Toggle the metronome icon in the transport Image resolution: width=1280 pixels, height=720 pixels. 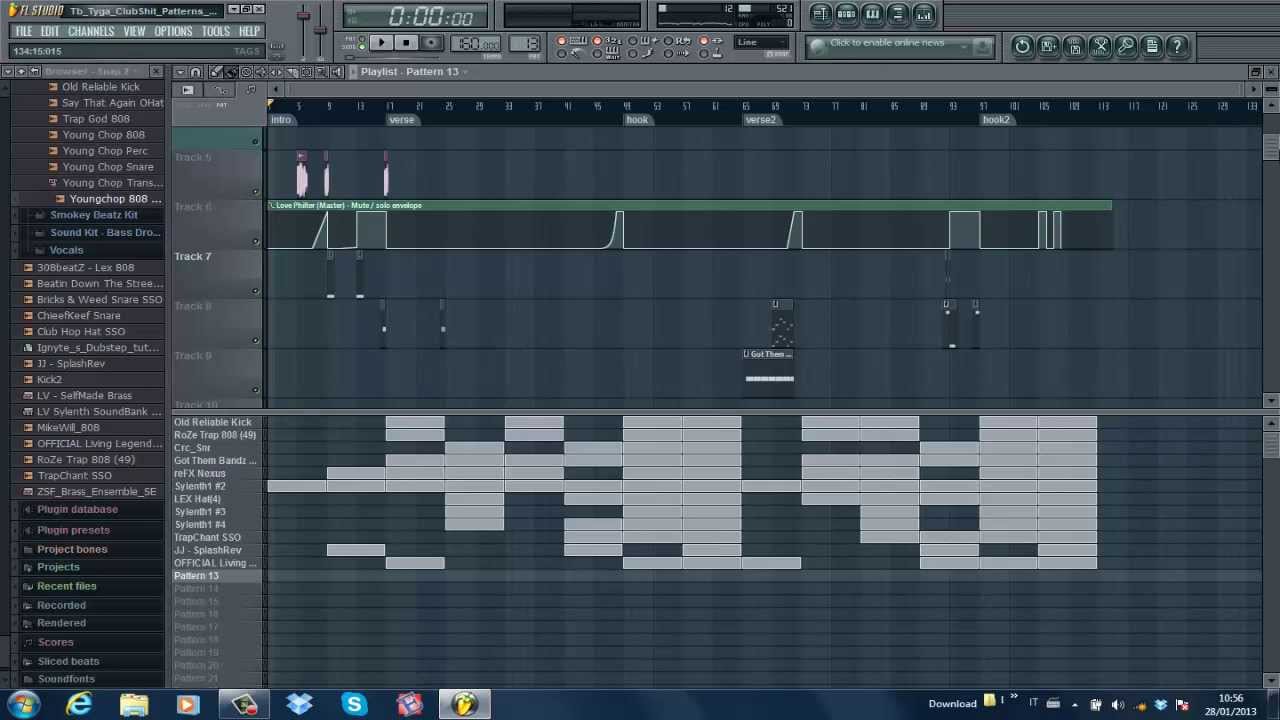(x=633, y=42)
